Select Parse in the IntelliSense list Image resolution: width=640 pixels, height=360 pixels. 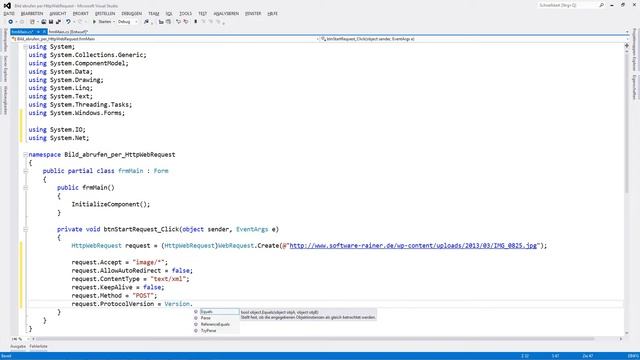coord(217,318)
